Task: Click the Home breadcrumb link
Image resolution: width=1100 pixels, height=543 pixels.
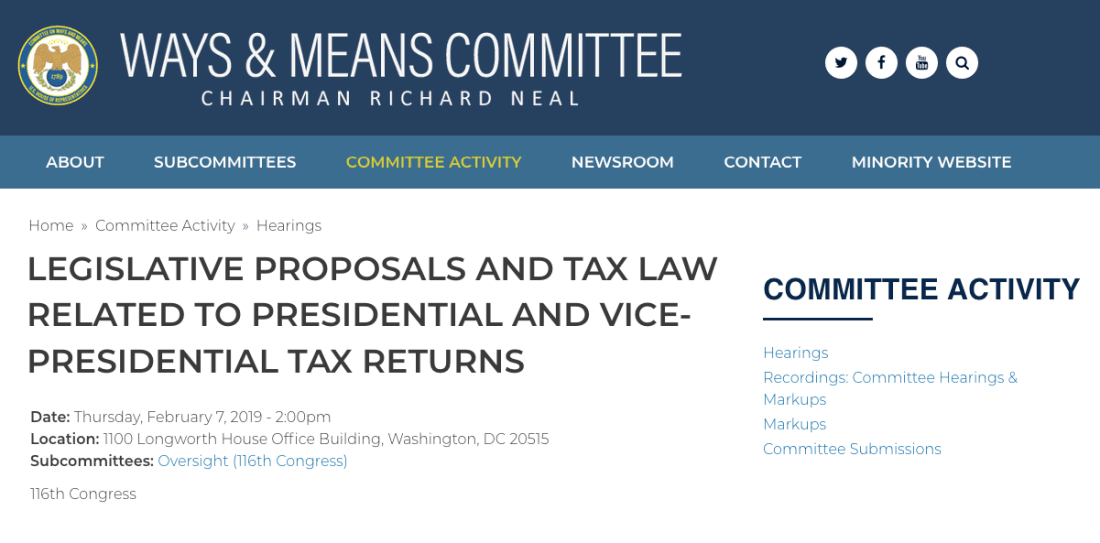Action: [51, 226]
